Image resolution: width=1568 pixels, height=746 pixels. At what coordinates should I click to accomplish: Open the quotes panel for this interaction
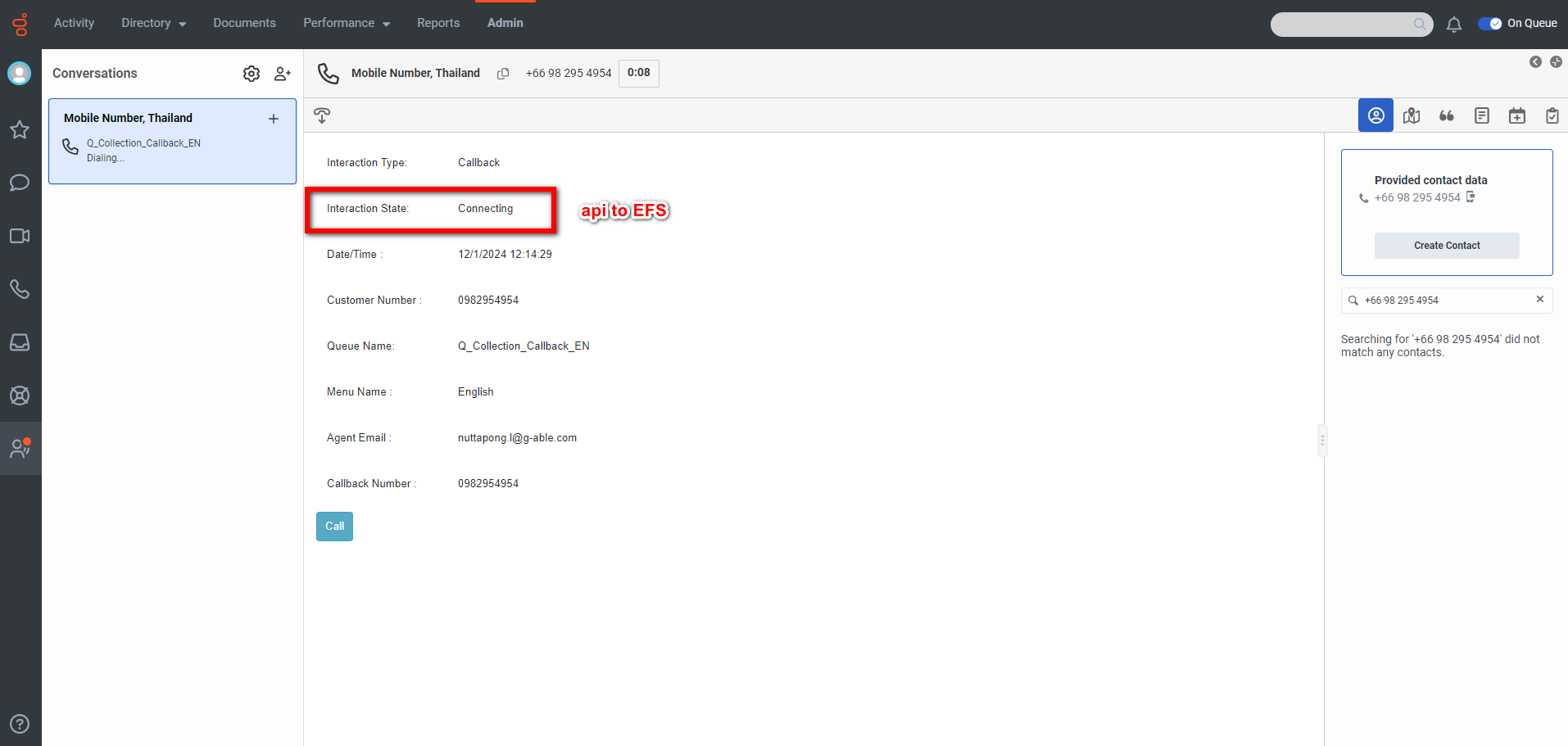coord(1446,115)
